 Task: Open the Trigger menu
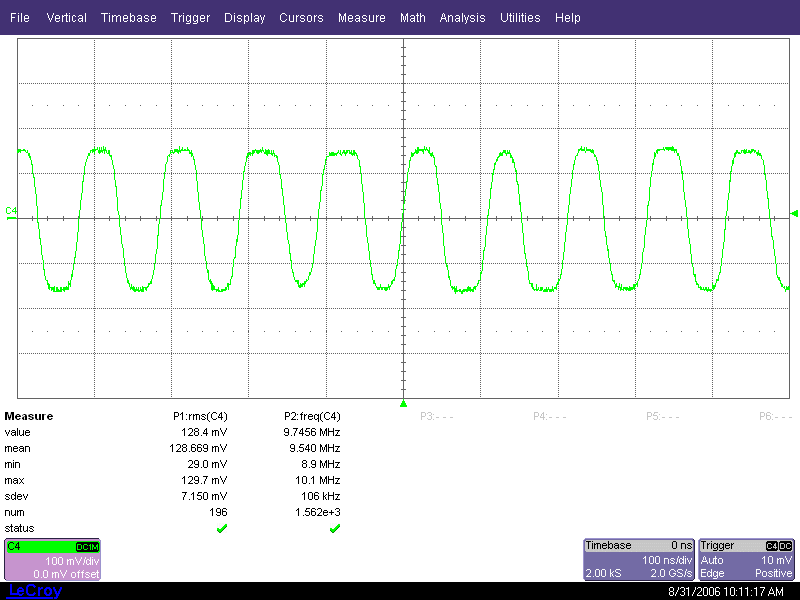click(190, 18)
